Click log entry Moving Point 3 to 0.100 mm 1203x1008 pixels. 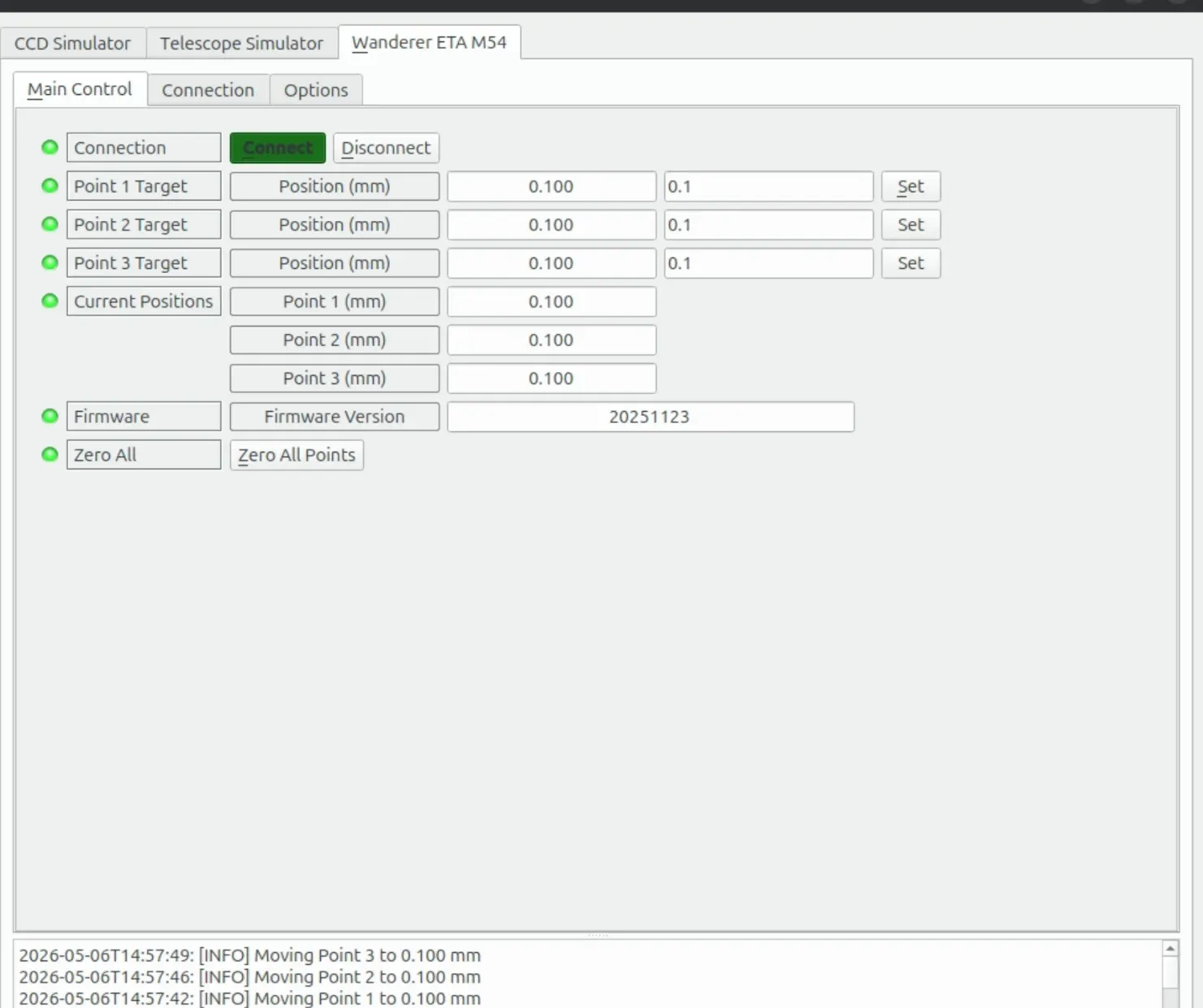250,955
